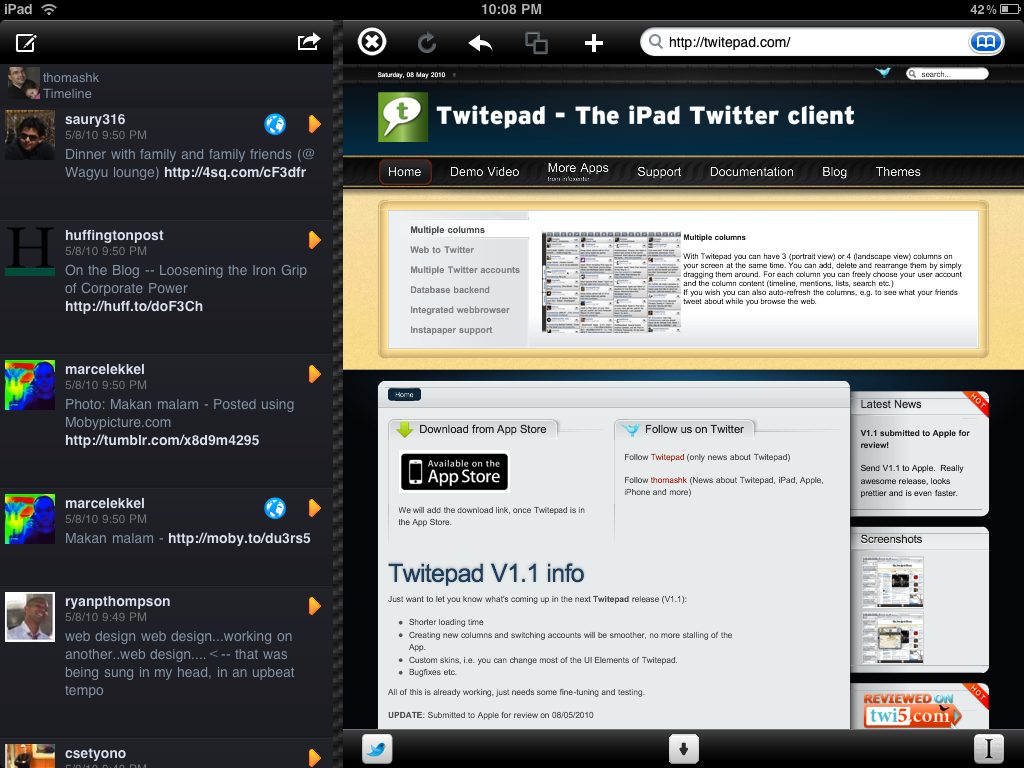Open bookmarks book icon in address bar
This screenshot has height=768, width=1024.
point(985,42)
